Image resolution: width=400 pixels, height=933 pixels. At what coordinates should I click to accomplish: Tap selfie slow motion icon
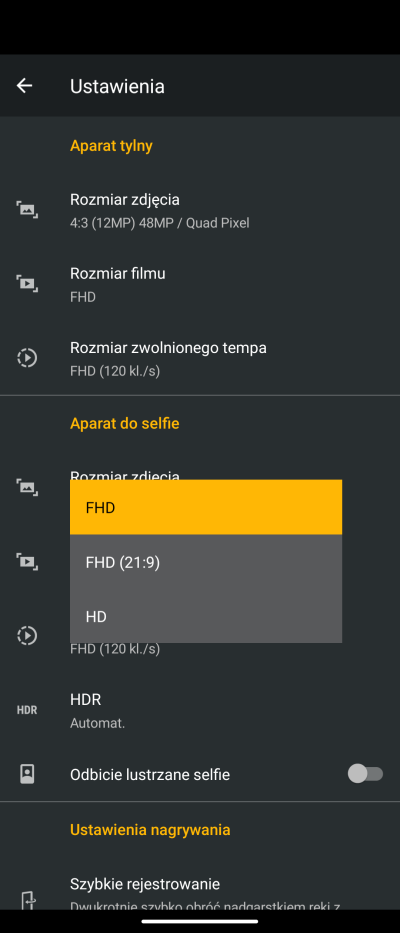pyautogui.click(x=27, y=635)
